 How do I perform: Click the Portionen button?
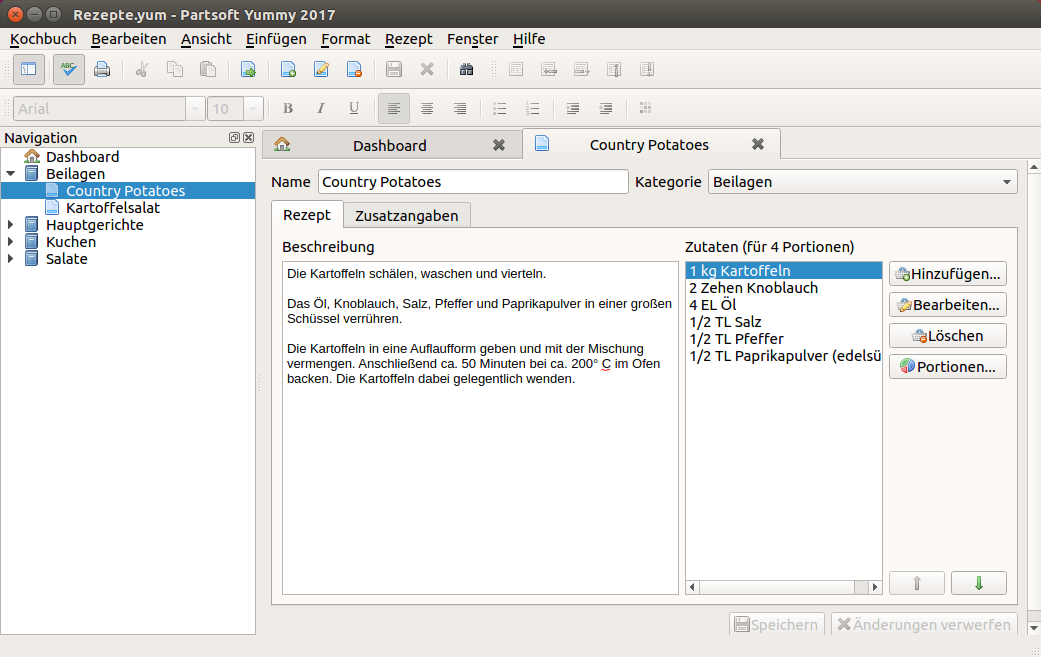pos(947,367)
